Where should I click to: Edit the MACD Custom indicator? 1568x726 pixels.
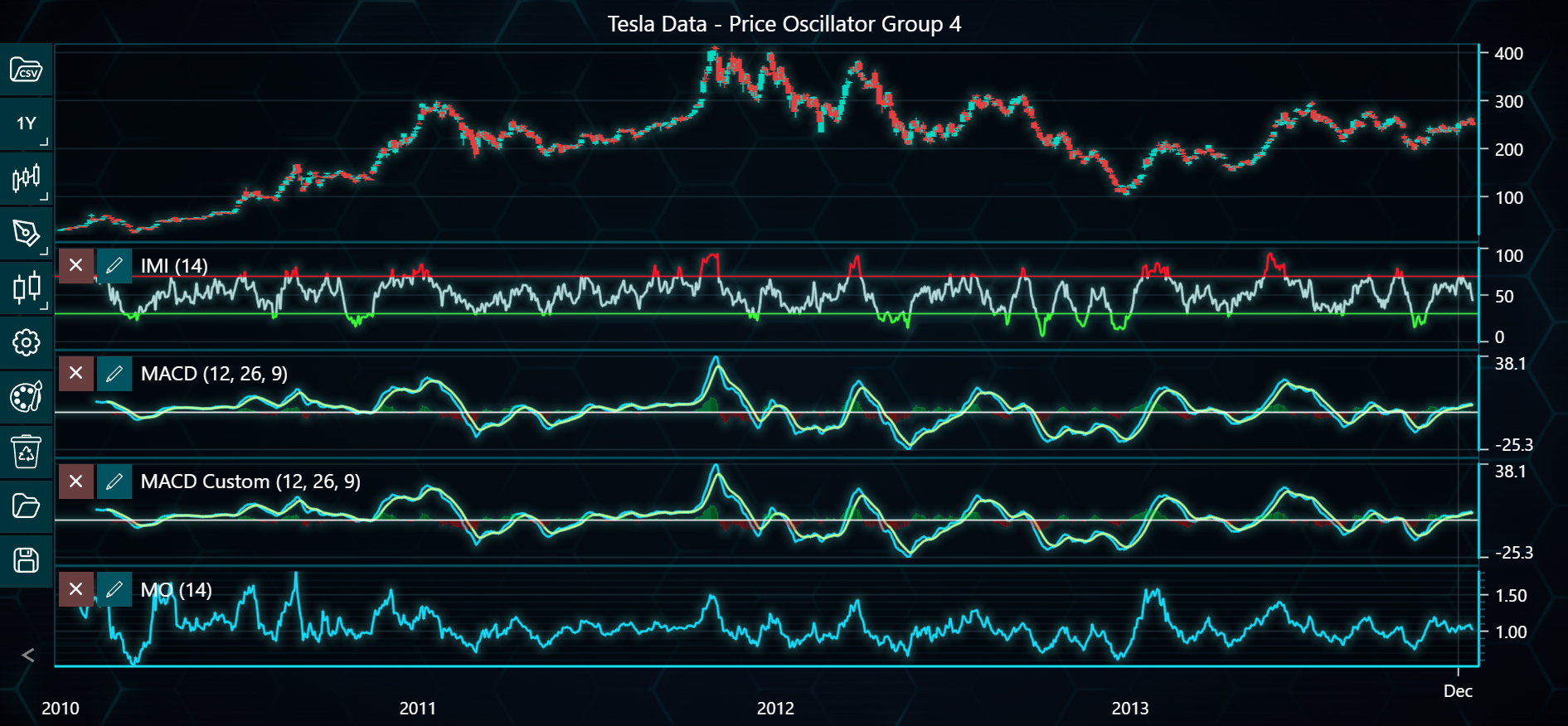point(114,481)
